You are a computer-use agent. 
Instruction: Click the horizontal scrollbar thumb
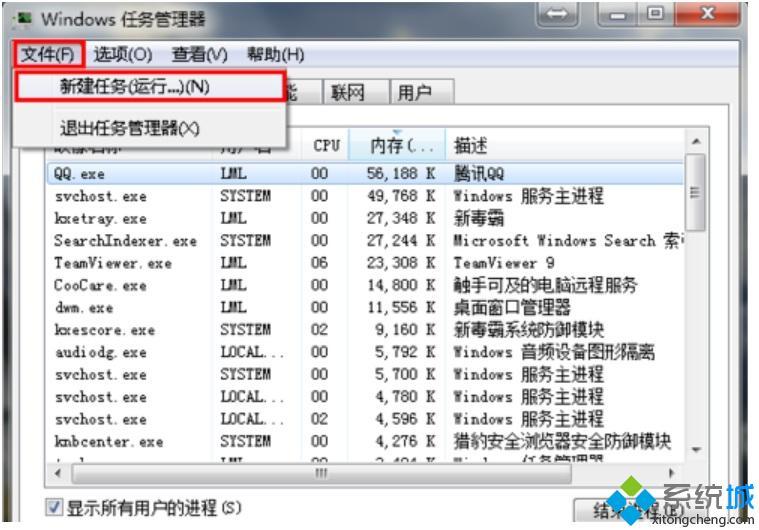click(x=321, y=473)
